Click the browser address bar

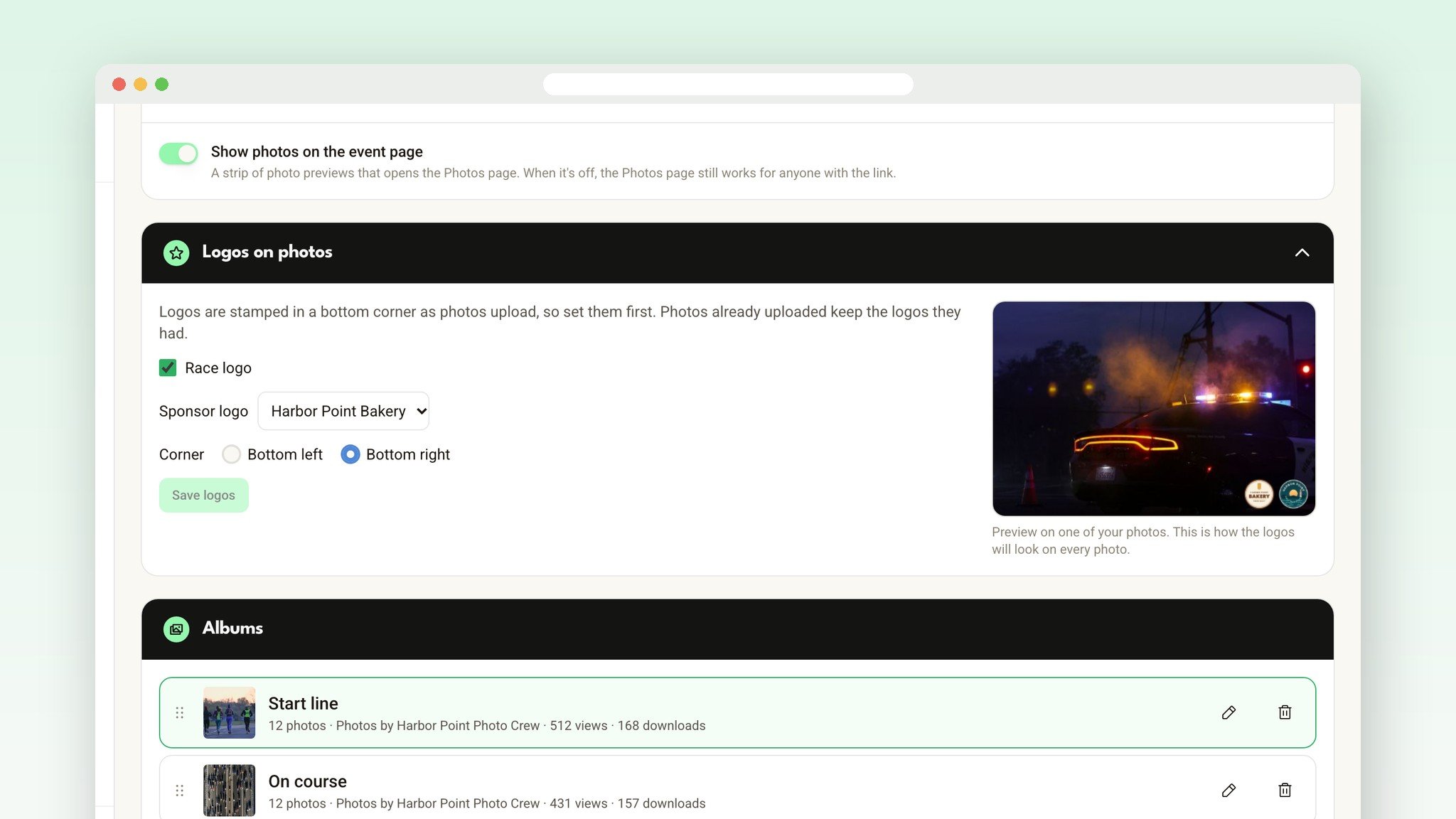pyautogui.click(x=728, y=84)
